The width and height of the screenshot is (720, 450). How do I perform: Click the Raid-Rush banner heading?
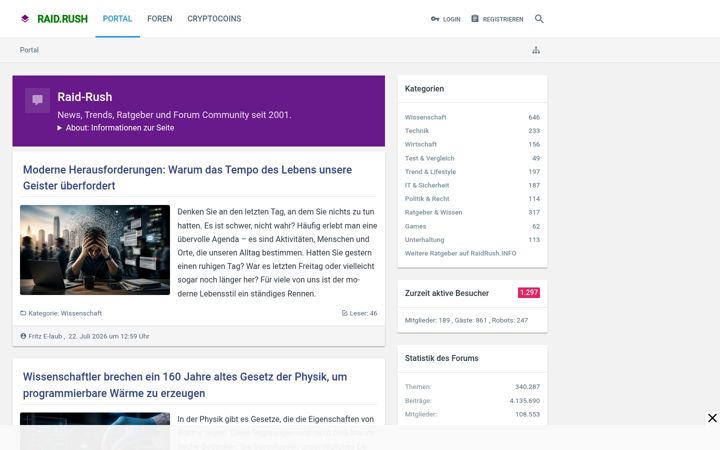click(84, 97)
